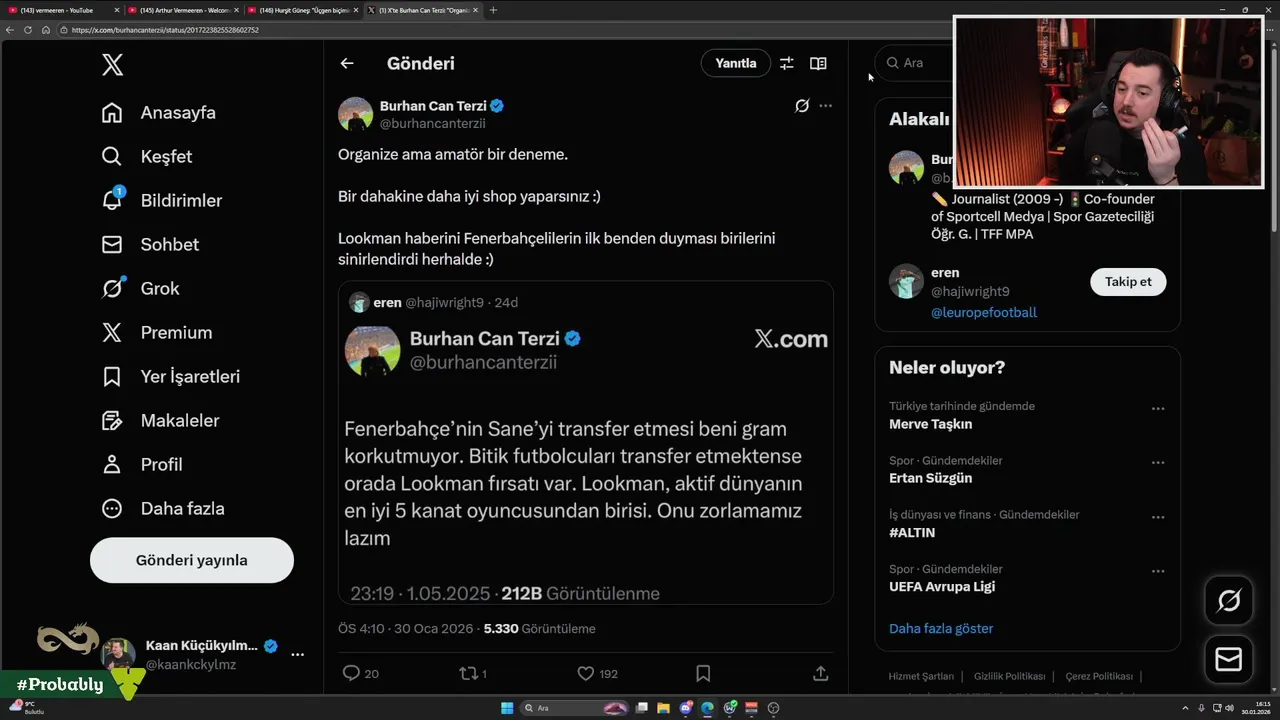Click Daha fazla göster link
Viewport: 1280px width, 720px height.
[941, 628]
